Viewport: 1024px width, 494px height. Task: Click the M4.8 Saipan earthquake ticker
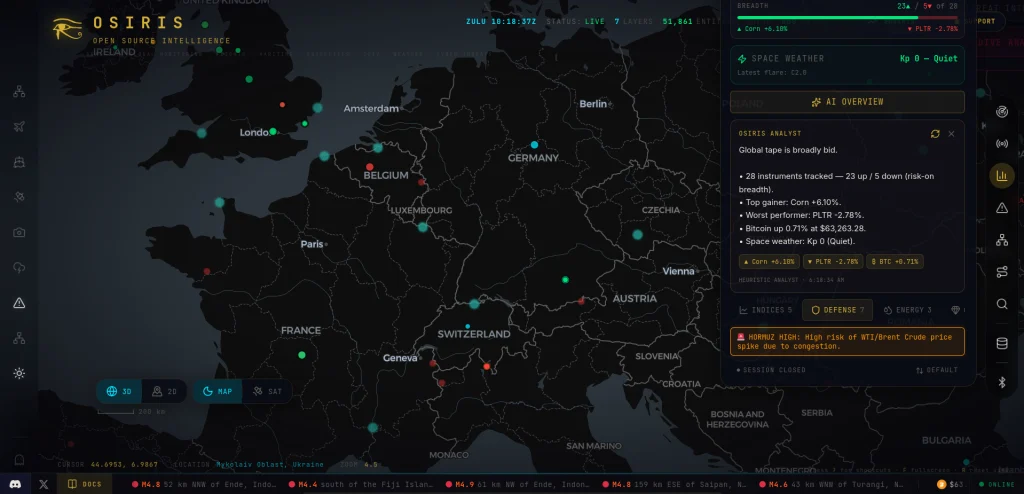pyautogui.click(x=675, y=484)
